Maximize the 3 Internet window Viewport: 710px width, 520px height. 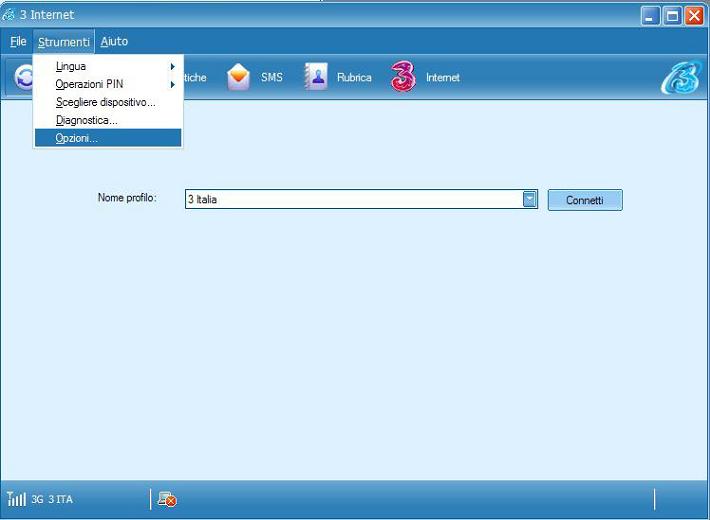tap(673, 15)
